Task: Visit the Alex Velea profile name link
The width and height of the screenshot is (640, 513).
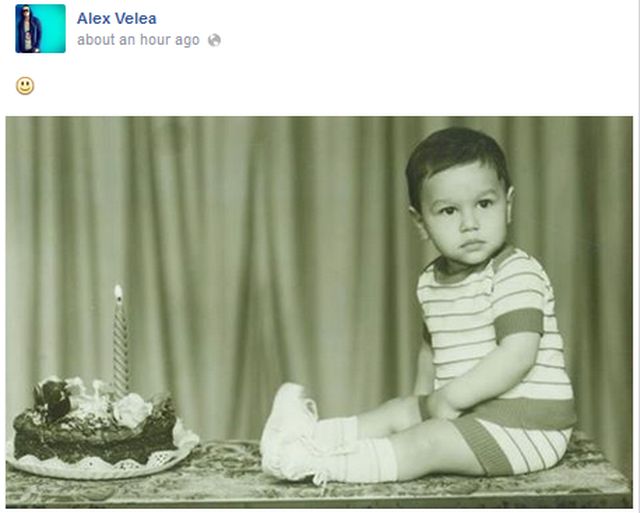Action: [116, 18]
